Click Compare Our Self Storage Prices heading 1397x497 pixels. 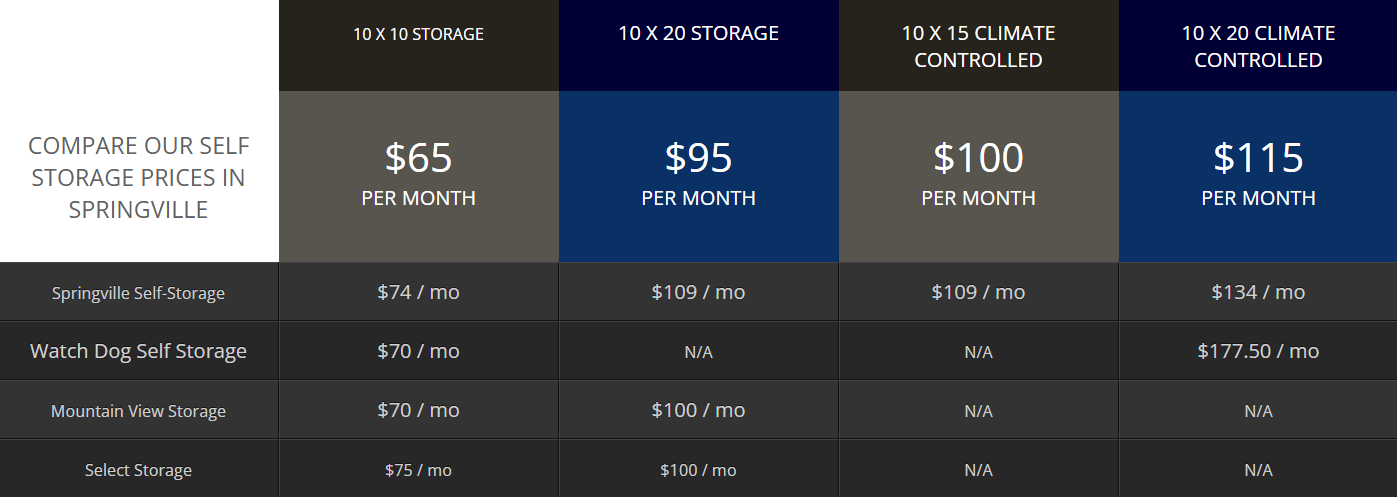138,178
